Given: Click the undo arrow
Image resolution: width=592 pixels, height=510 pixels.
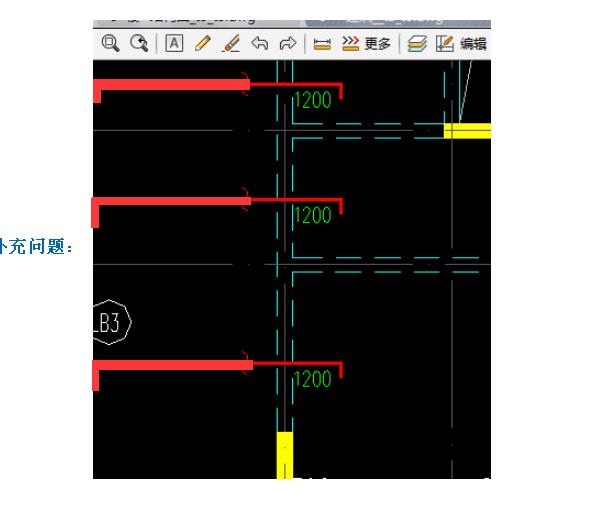Looking at the screenshot, I should (259, 43).
